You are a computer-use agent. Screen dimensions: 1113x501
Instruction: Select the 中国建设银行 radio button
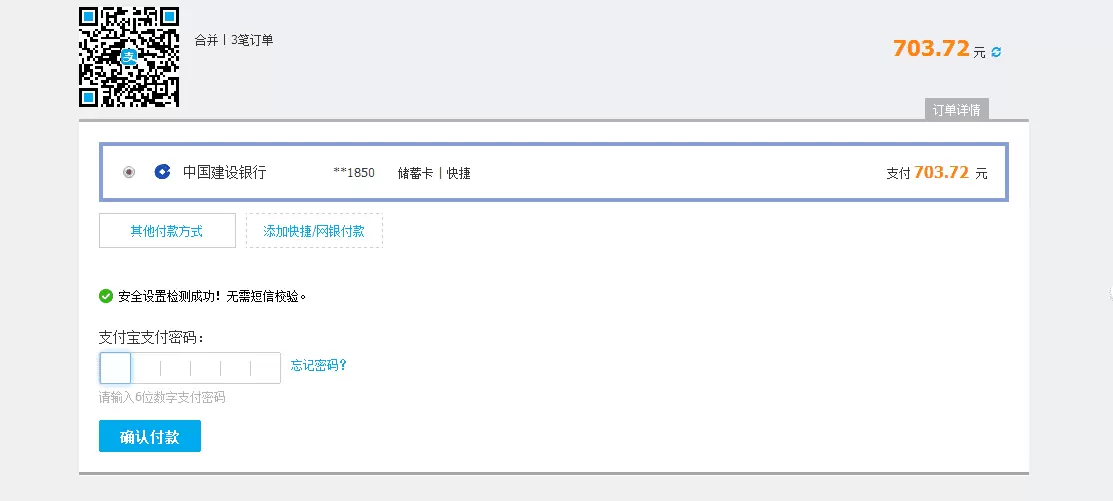coord(128,172)
